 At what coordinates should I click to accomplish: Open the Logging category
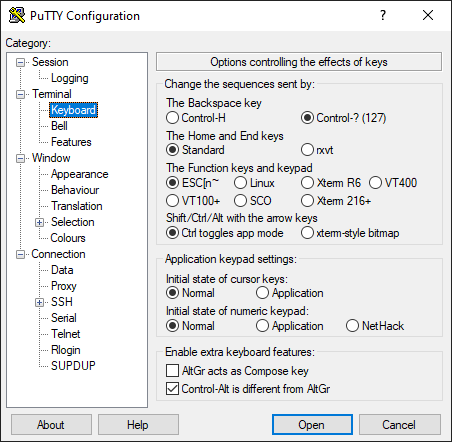coord(69,78)
